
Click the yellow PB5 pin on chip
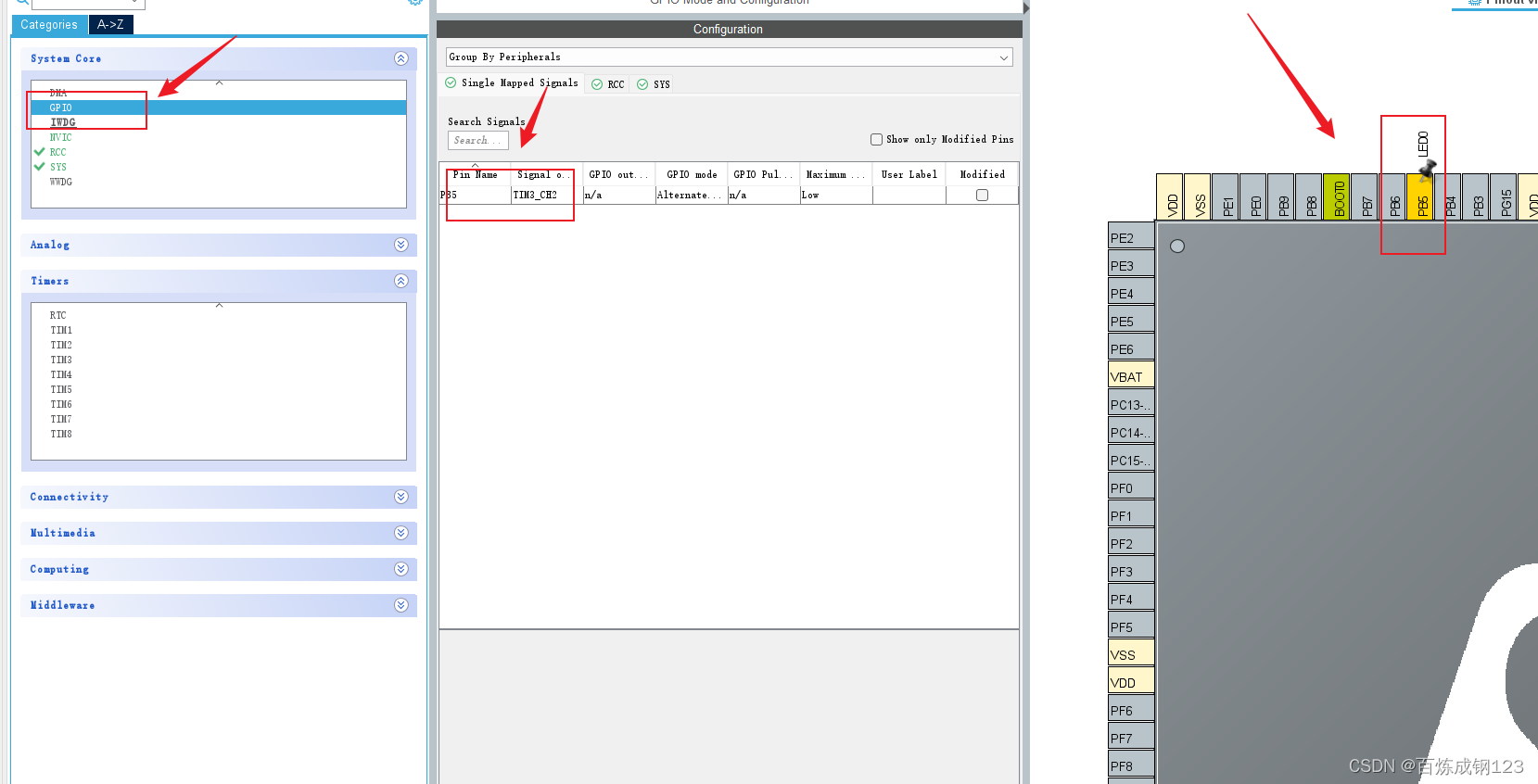pos(1421,196)
